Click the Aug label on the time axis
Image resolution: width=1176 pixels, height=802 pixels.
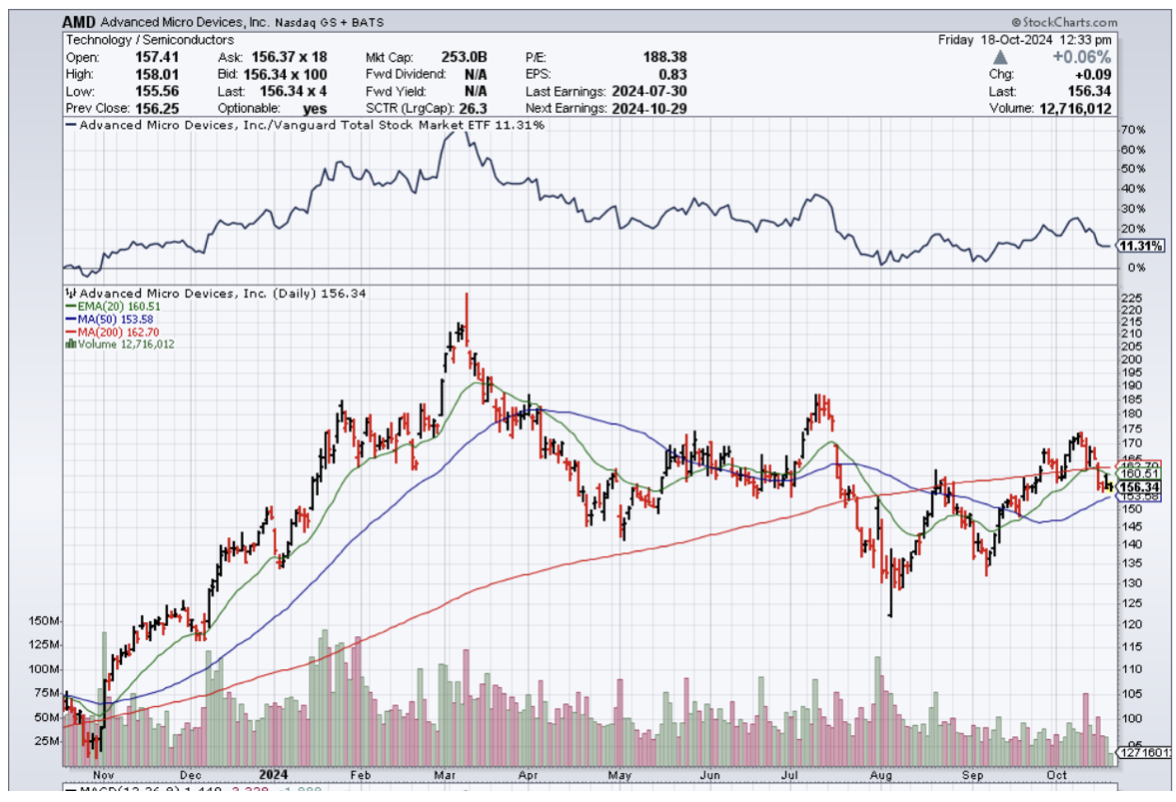(881, 775)
